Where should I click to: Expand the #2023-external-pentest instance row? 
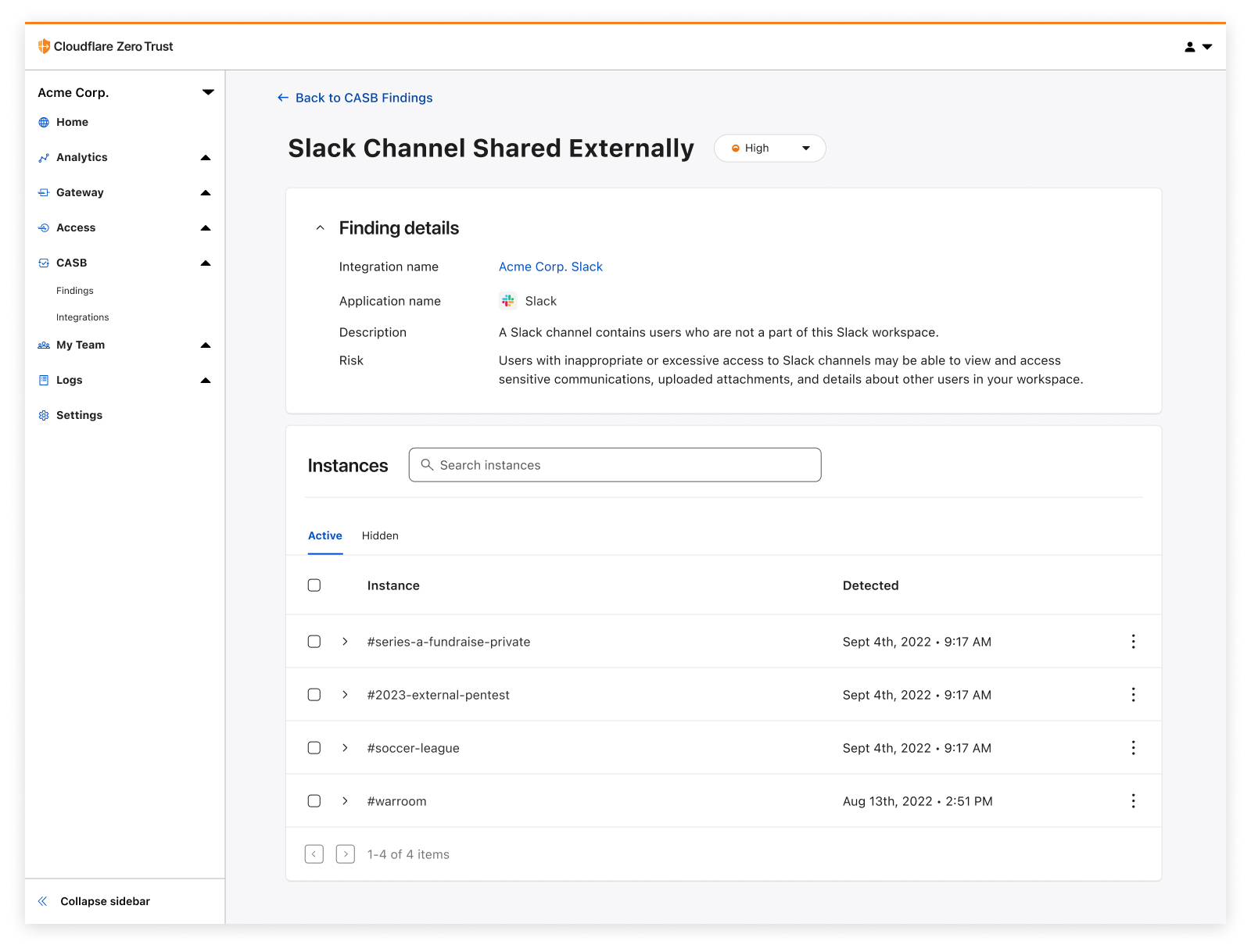point(345,695)
